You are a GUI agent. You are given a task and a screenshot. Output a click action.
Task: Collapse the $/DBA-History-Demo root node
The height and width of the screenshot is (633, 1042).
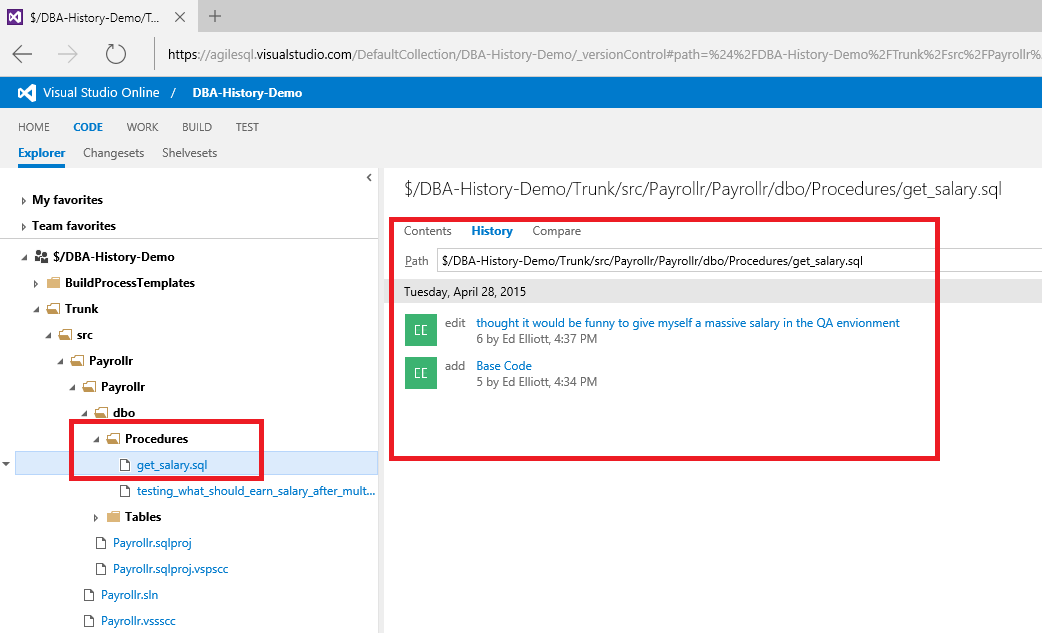[25, 257]
